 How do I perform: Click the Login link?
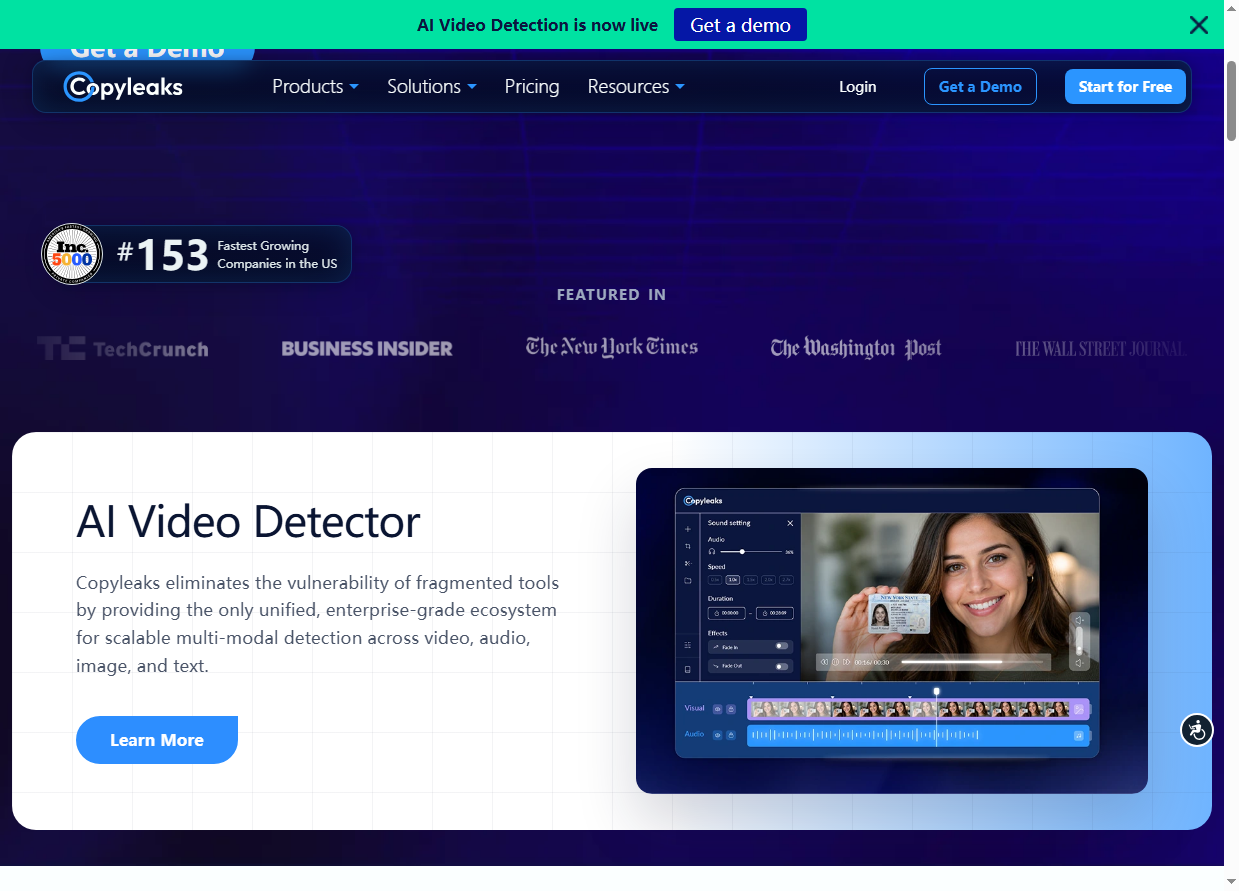858,87
